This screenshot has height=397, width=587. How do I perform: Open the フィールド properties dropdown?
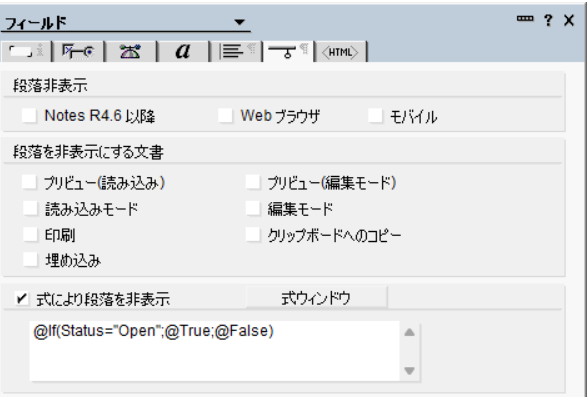[240, 22]
